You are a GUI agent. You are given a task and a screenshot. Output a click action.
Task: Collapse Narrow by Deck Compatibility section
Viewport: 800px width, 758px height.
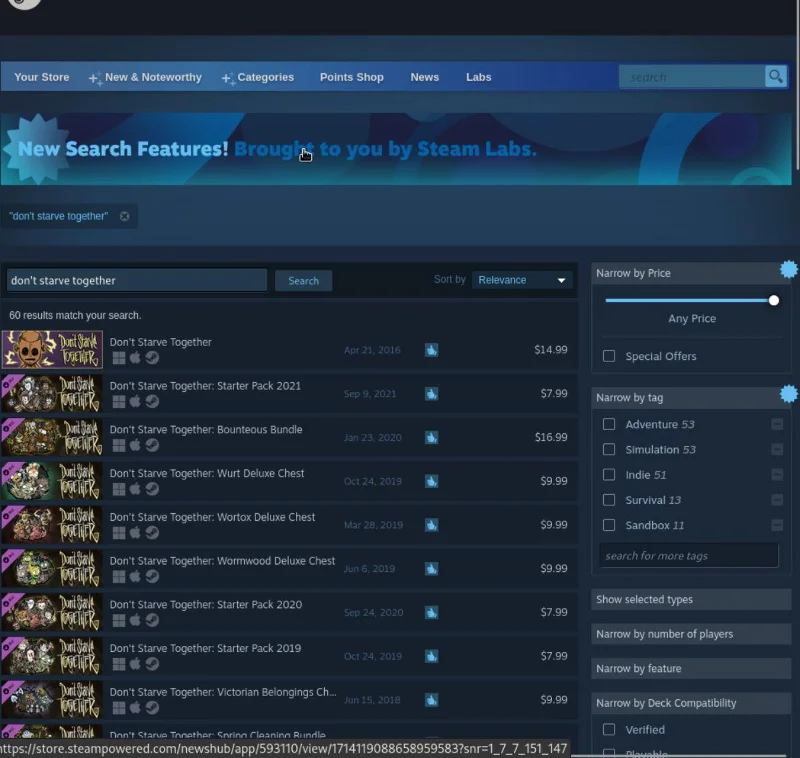tap(691, 703)
